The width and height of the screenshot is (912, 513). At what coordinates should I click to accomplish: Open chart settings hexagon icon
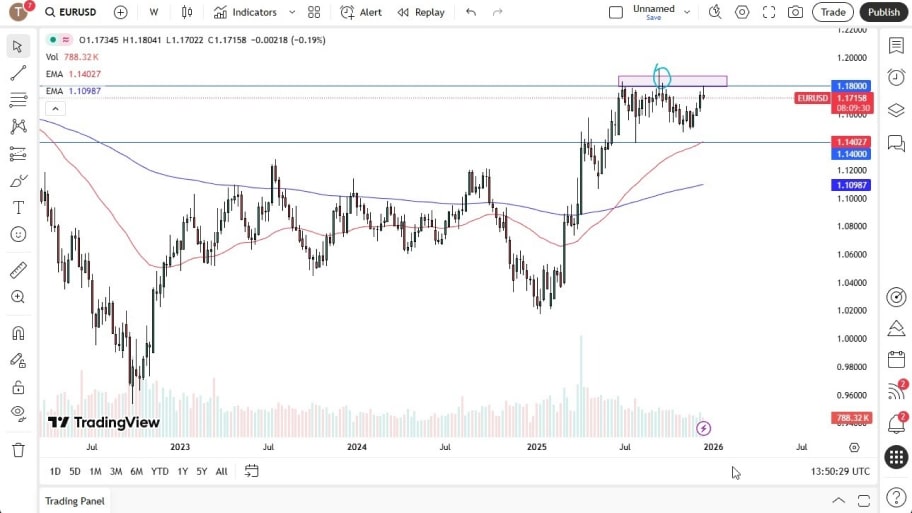coord(742,12)
